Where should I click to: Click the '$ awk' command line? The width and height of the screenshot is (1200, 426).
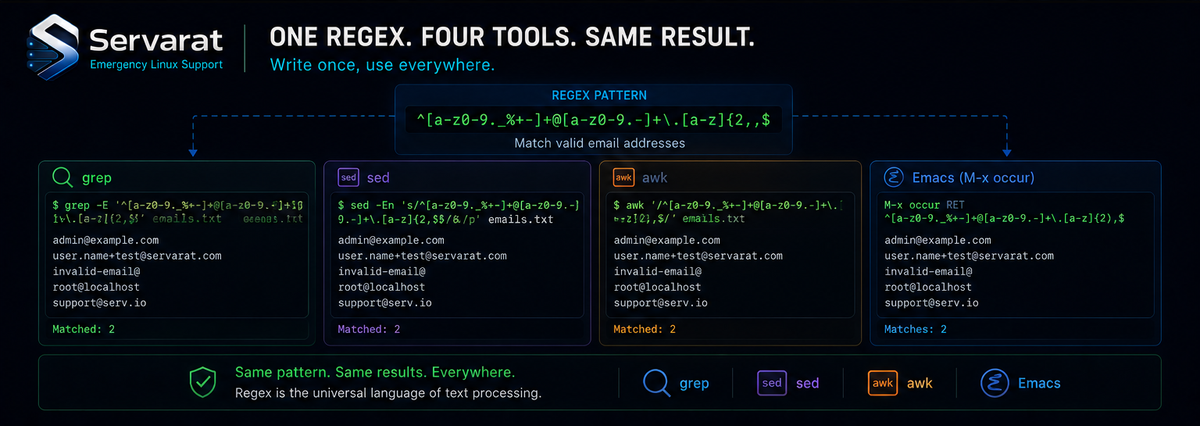point(728,210)
